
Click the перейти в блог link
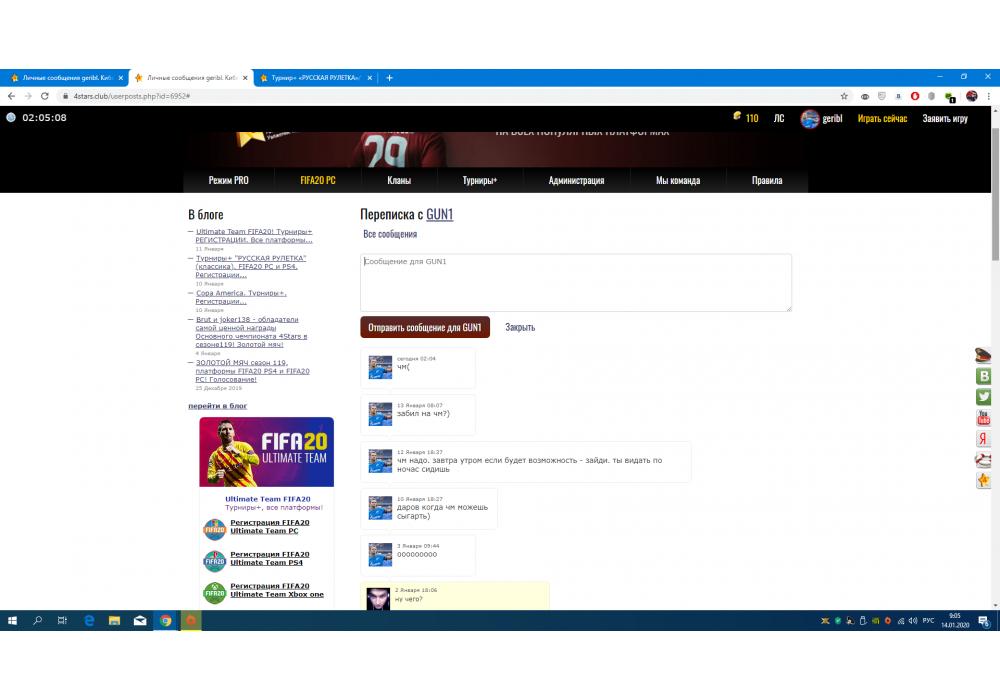click(217, 406)
